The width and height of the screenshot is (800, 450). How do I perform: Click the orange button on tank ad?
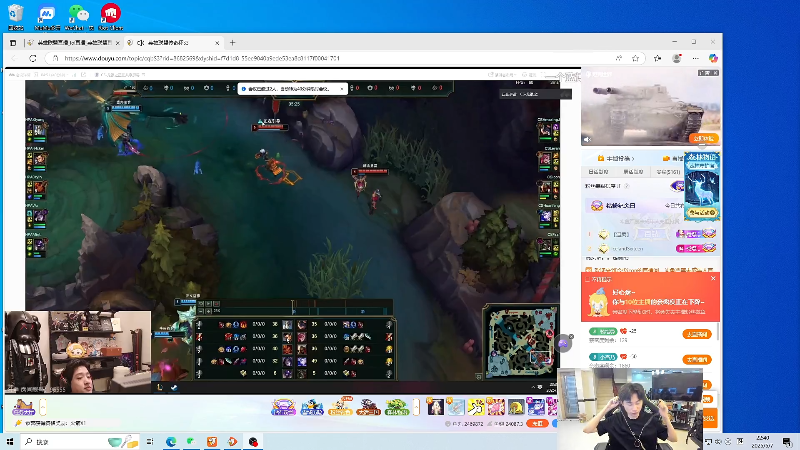[x=704, y=138]
